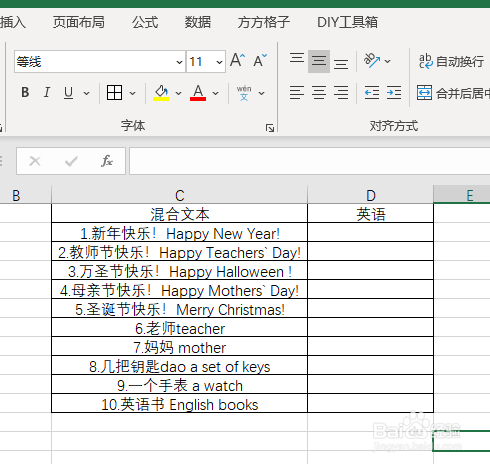Open DIY工具箱 ribbon tab
This screenshot has width=490, height=464.
pos(347,22)
